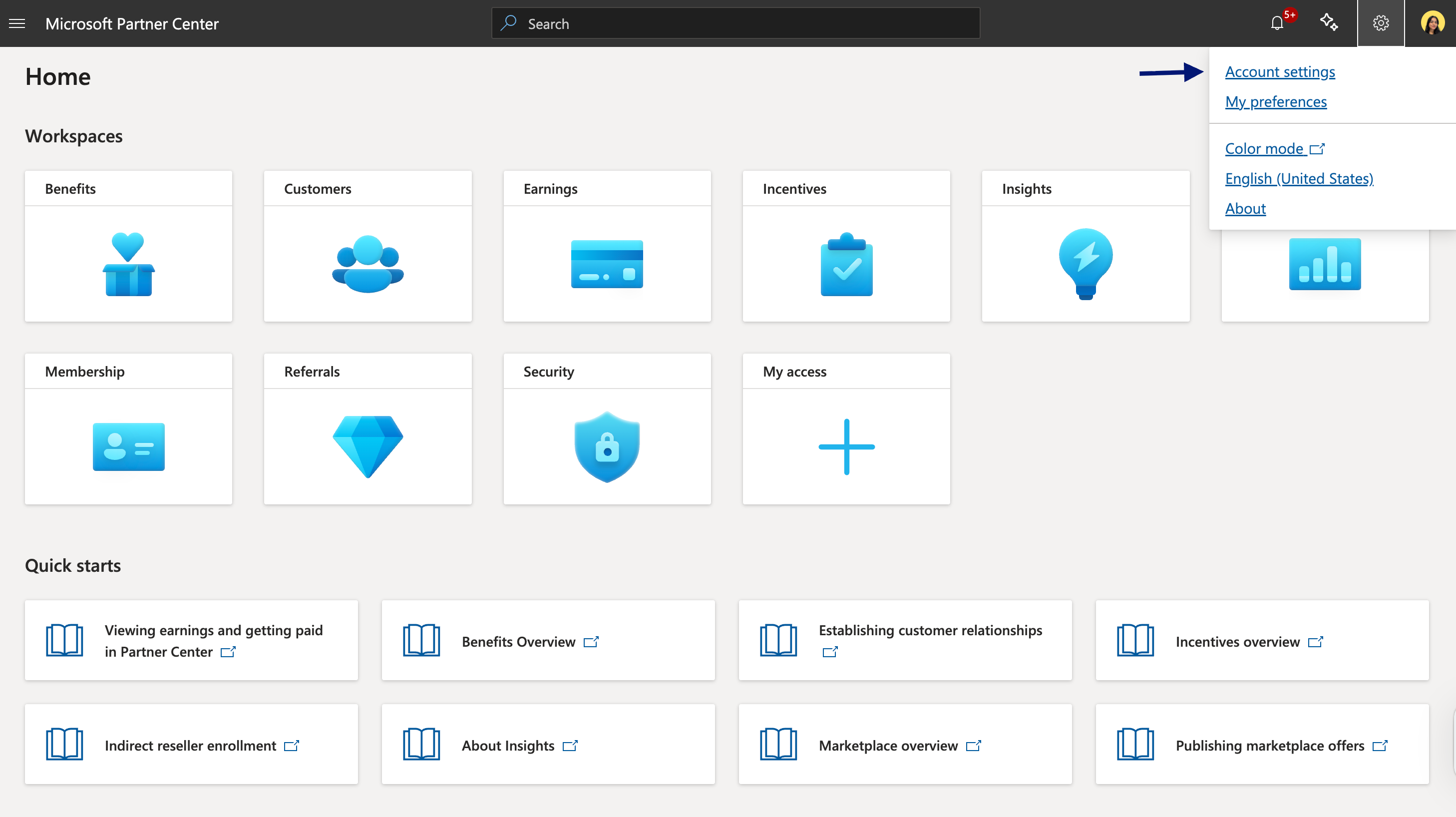Click external link icon after Marketplace overview
This screenshot has height=817, width=1456.
(x=974, y=746)
